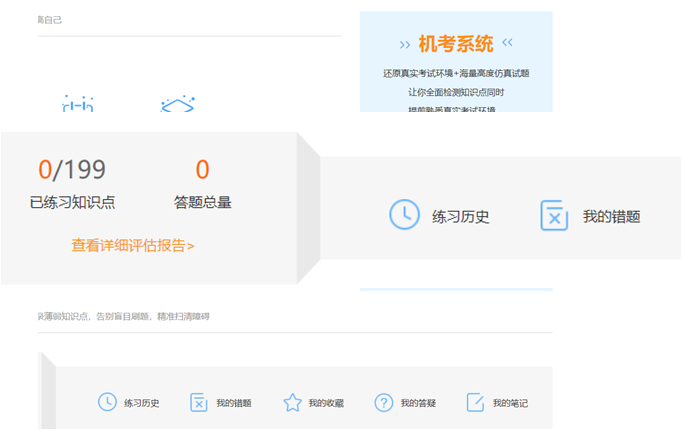The height and width of the screenshot is (430, 682).
Task: Click the large 我的错题 label
Action: (x=612, y=216)
